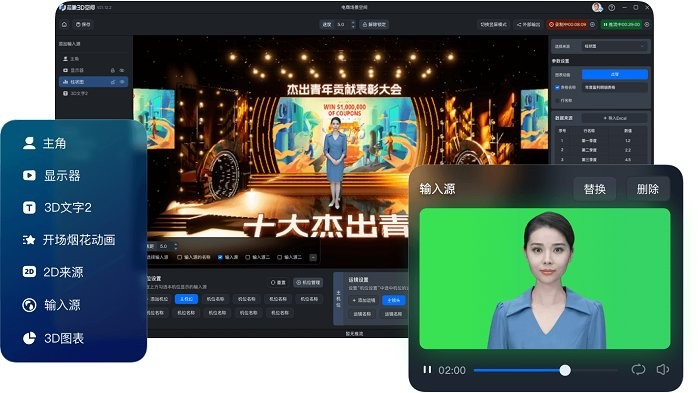The width and height of the screenshot is (700, 393).
Task: Click the 删除 button on the 输入源 card
Action: (648, 189)
